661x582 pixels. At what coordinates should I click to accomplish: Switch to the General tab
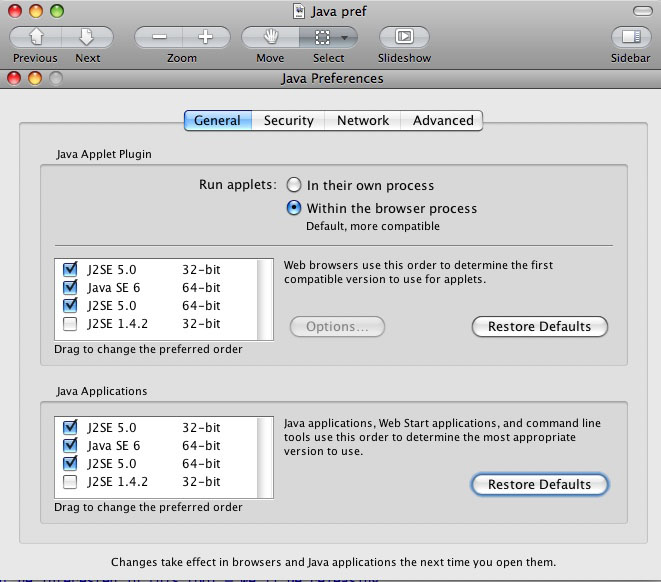pos(218,121)
